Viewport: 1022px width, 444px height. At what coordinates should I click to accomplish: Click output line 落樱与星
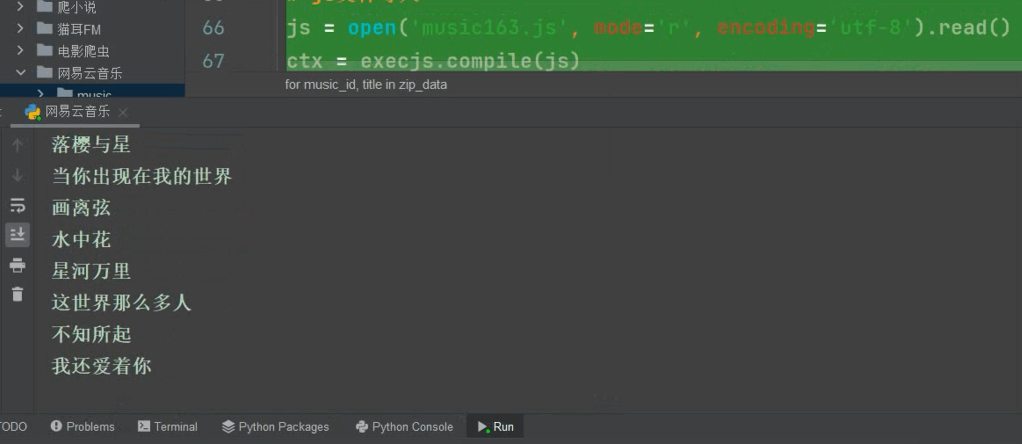click(91, 144)
